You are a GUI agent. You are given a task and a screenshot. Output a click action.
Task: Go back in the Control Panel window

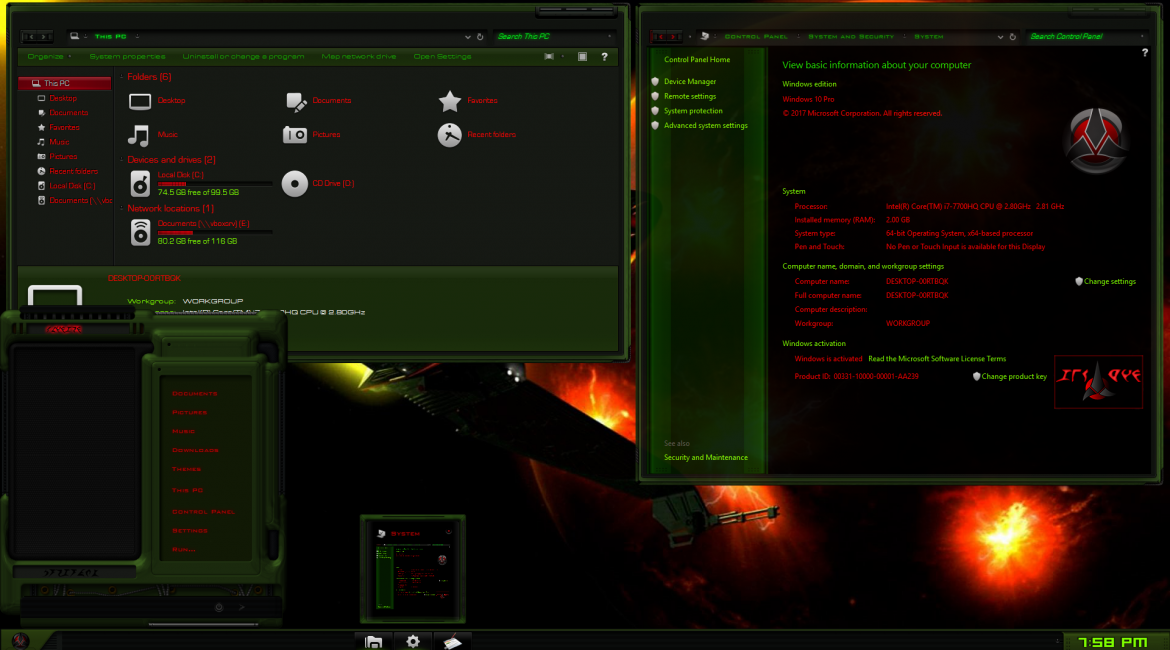click(660, 36)
